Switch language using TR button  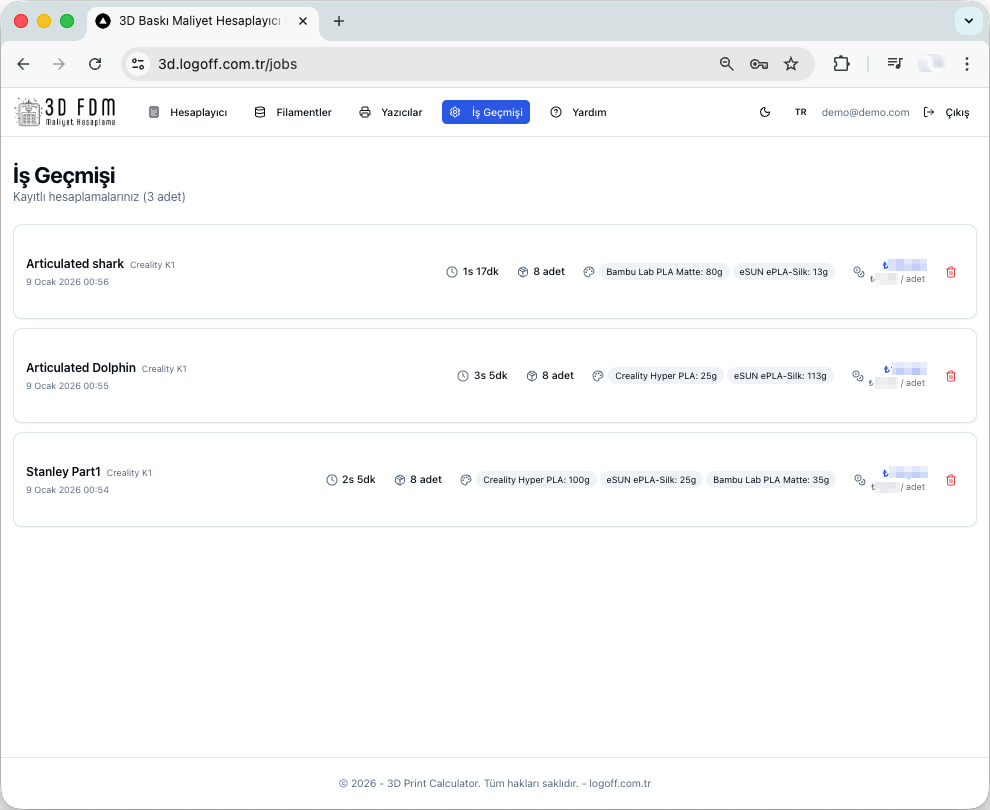(x=800, y=113)
